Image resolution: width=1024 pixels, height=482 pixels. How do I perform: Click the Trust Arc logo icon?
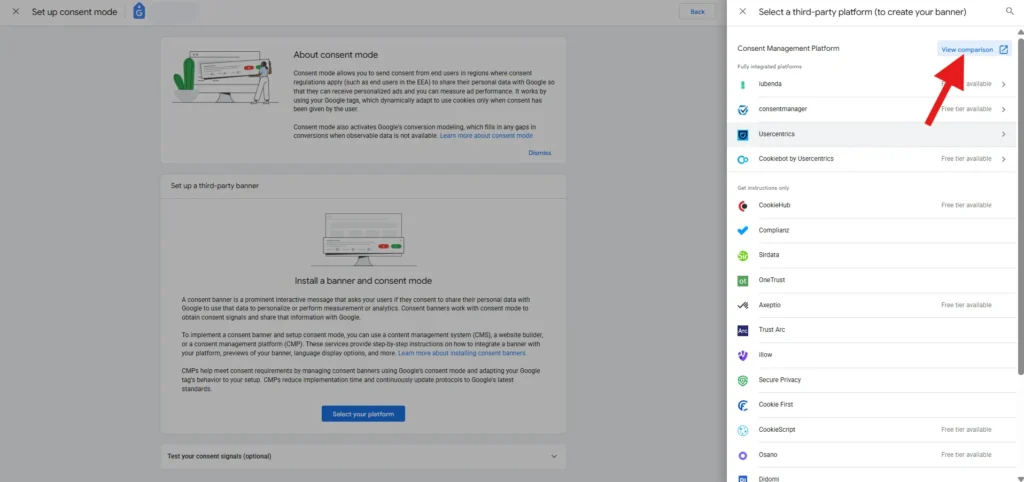pyautogui.click(x=743, y=330)
